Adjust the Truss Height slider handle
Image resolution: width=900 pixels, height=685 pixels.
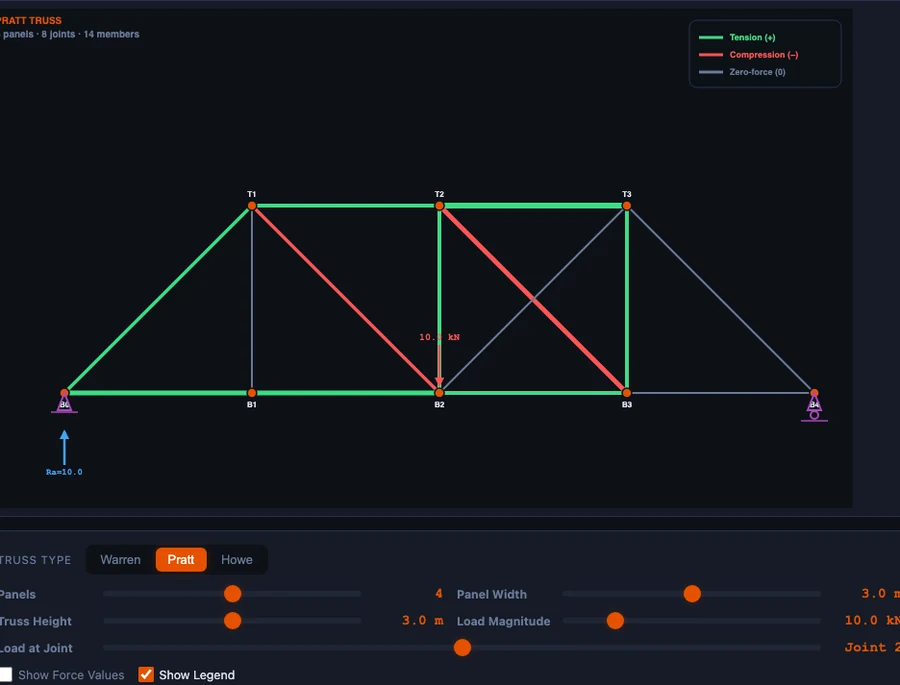[x=232, y=621]
